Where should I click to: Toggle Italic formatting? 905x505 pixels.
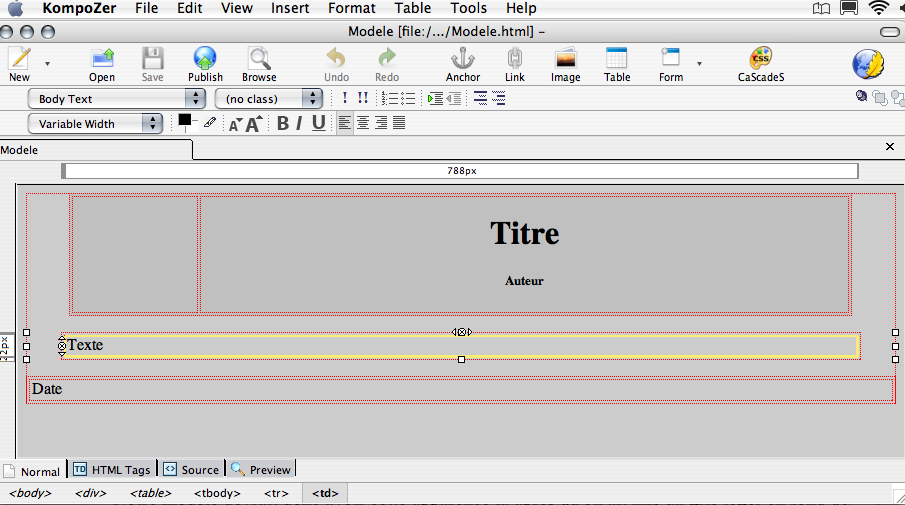(299, 123)
